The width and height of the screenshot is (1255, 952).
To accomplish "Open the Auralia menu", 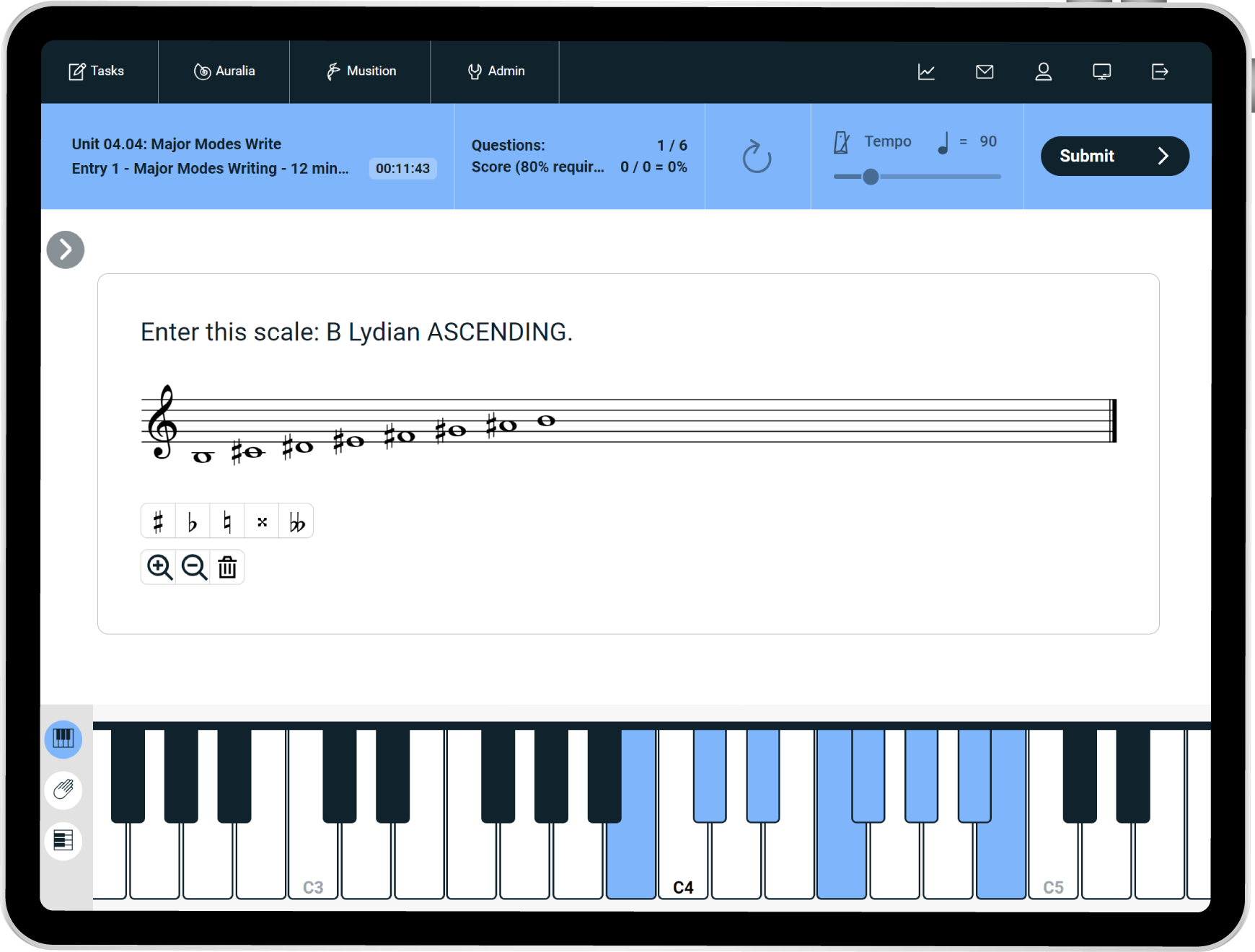I will pos(224,71).
